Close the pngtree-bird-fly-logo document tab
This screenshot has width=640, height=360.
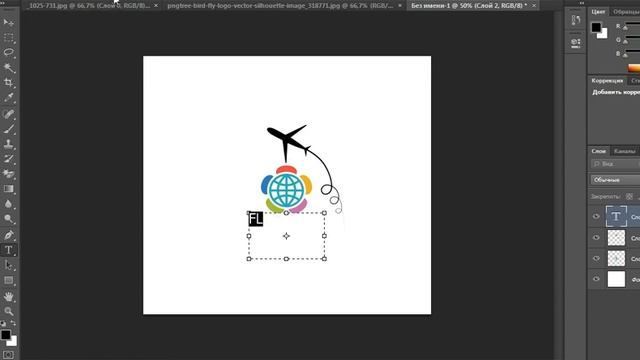coord(400,6)
